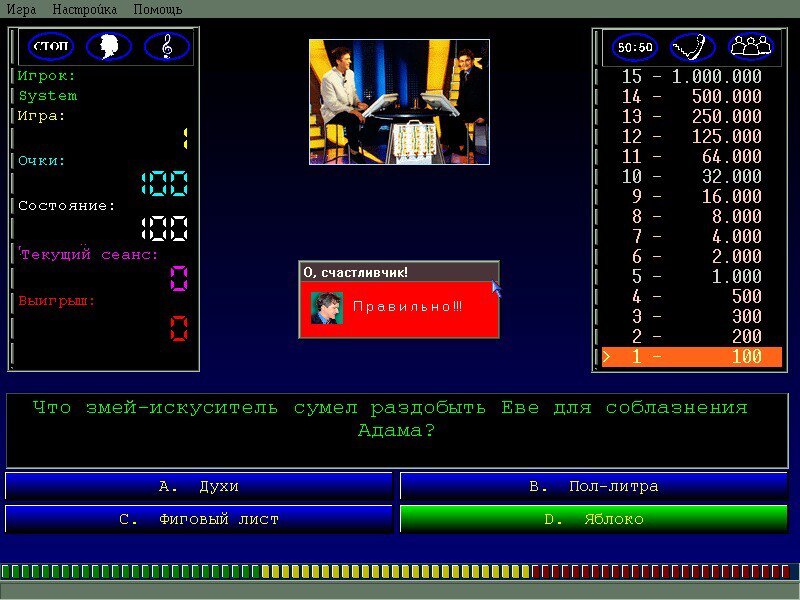
Task: Click the highlighted level 1 – 100 row
Action: (x=691, y=357)
